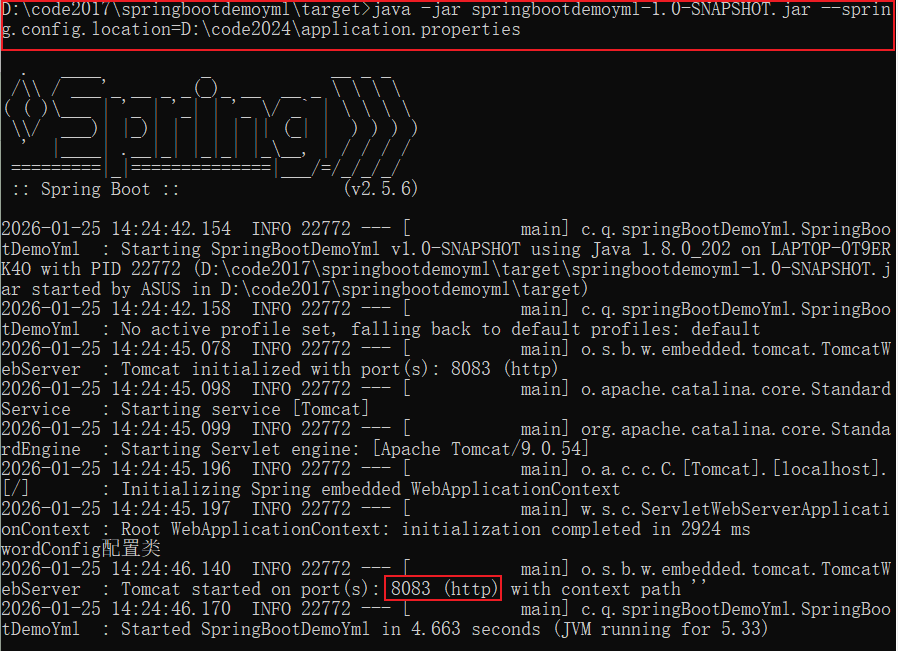This screenshot has width=898, height=651.
Task: Click timestamp "14:24:46.170"
Action: coord(171,609)
